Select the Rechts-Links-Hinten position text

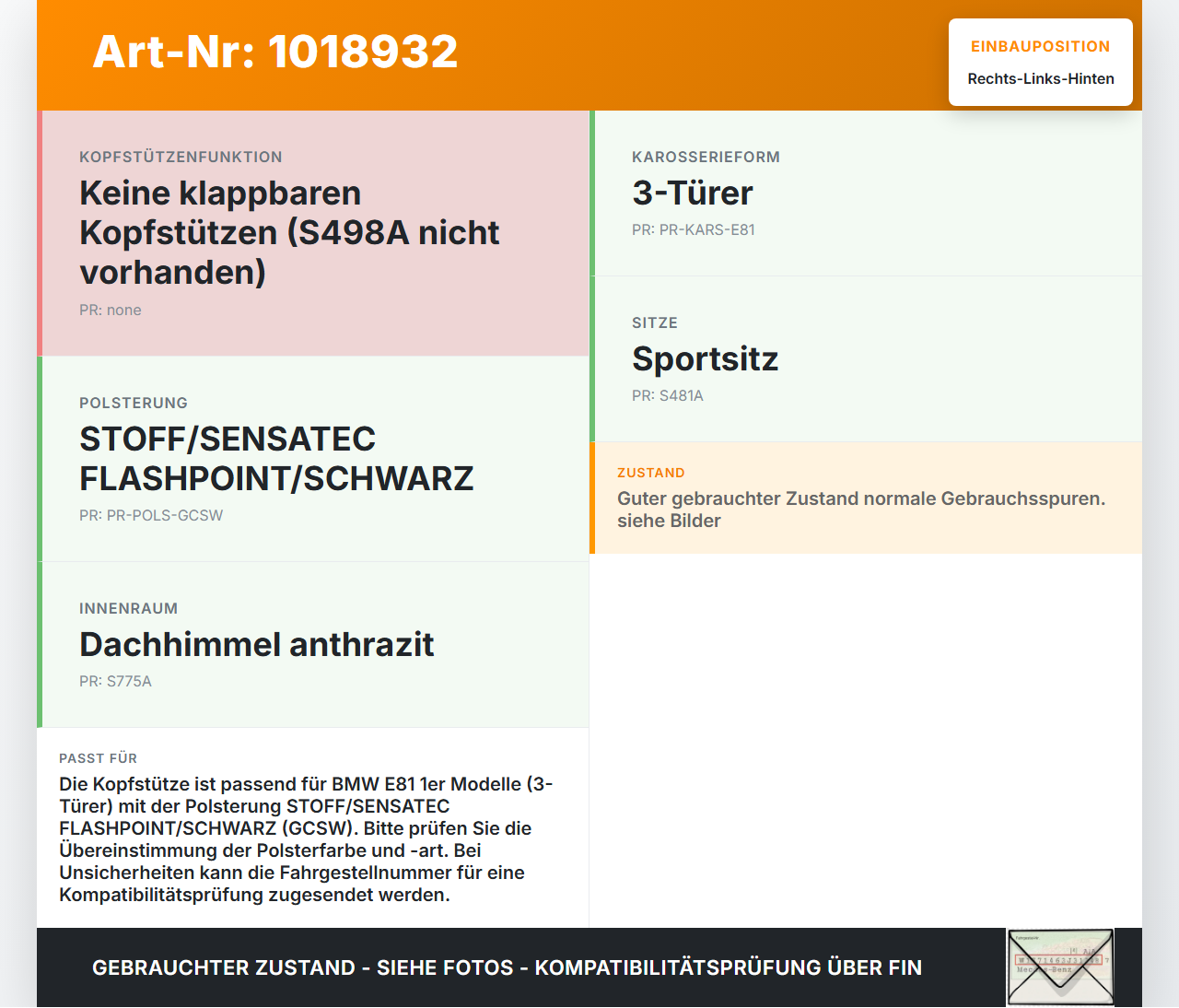[1041, 79]
